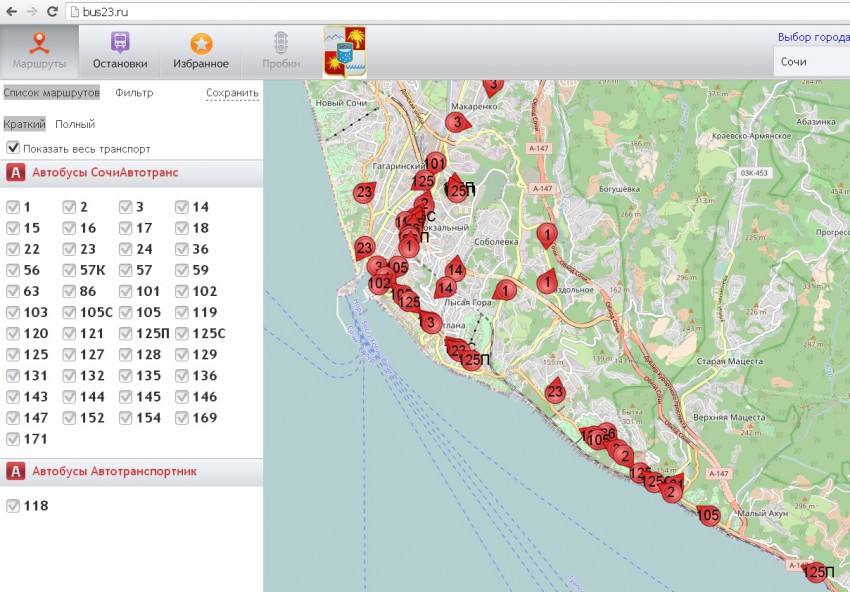Image resolution: width=850 pixels, height=592 pixels.
Task: Click bus marker 105 near Малый Ахун
Action: [707, 515]
